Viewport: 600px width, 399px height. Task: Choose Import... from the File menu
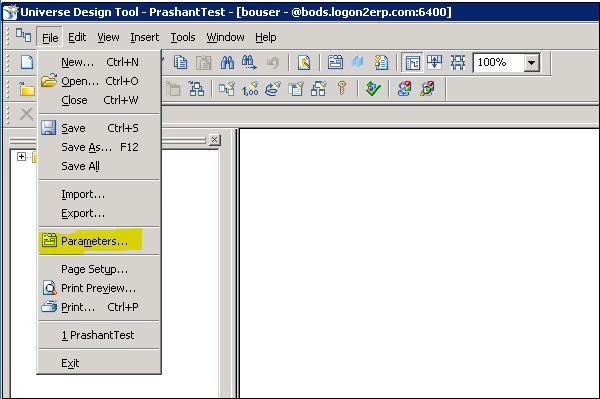(x=99, y=194)
